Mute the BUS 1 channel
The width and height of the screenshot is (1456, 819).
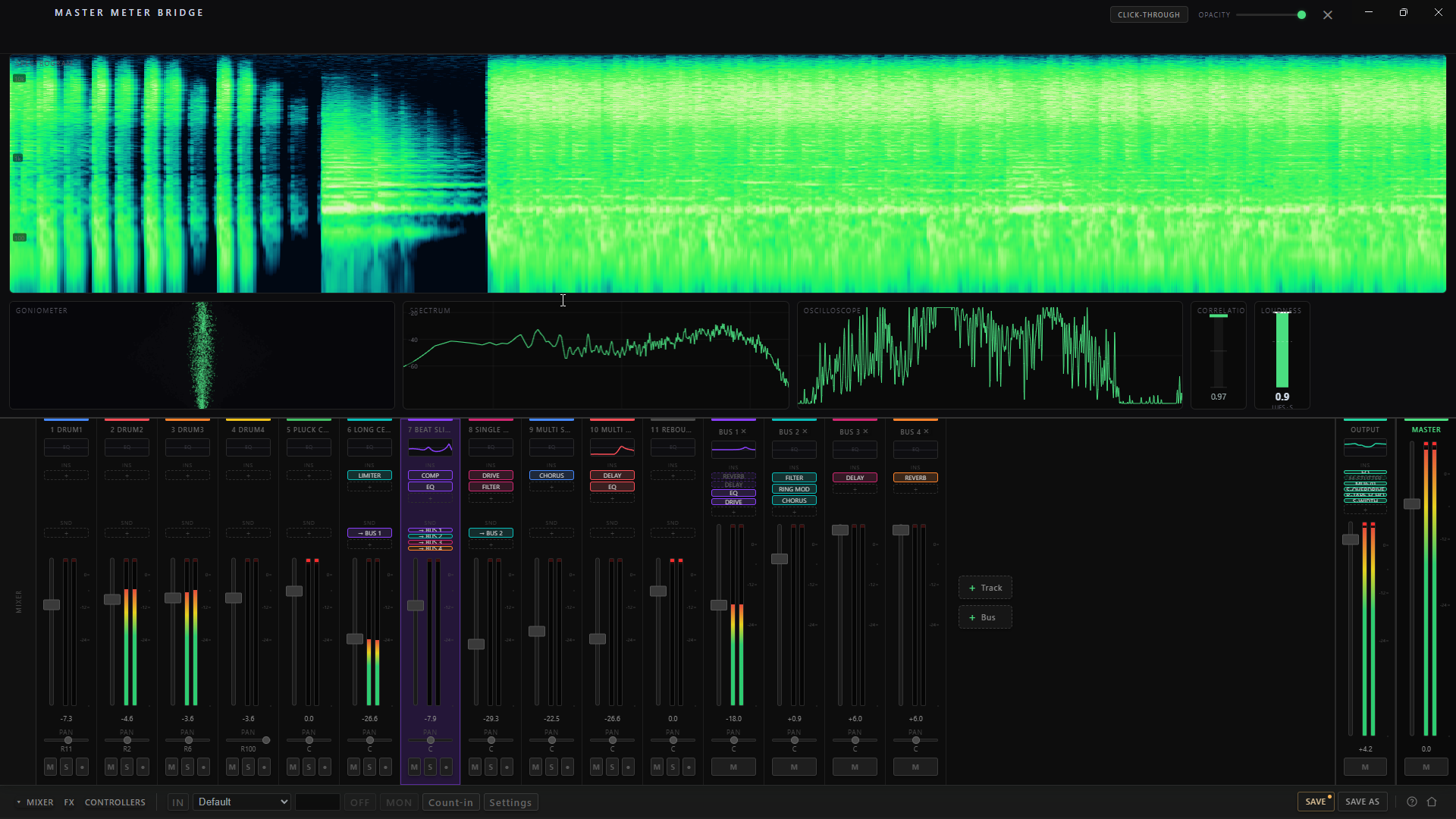coord(733,767)
